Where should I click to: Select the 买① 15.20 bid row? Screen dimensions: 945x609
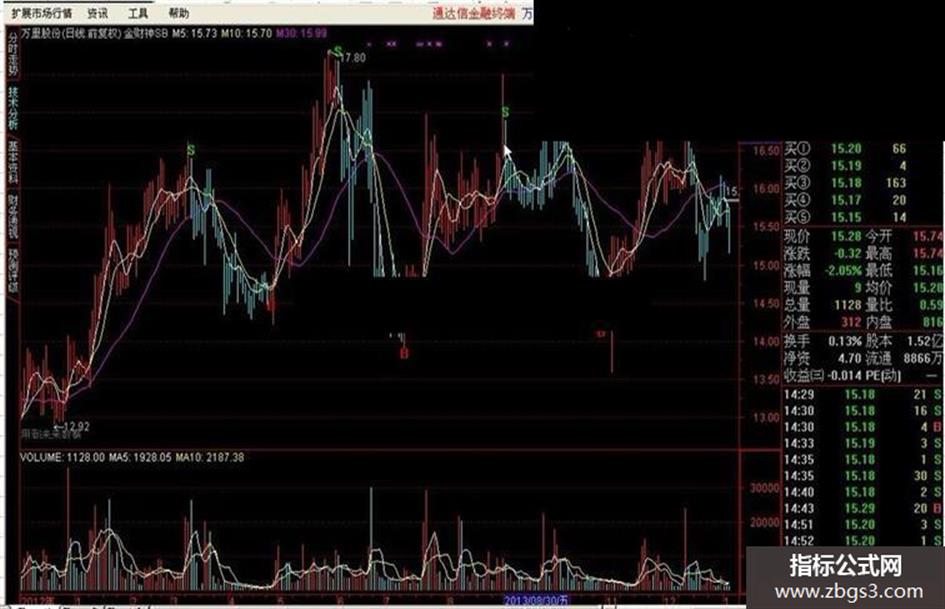[x=846, y=148]
